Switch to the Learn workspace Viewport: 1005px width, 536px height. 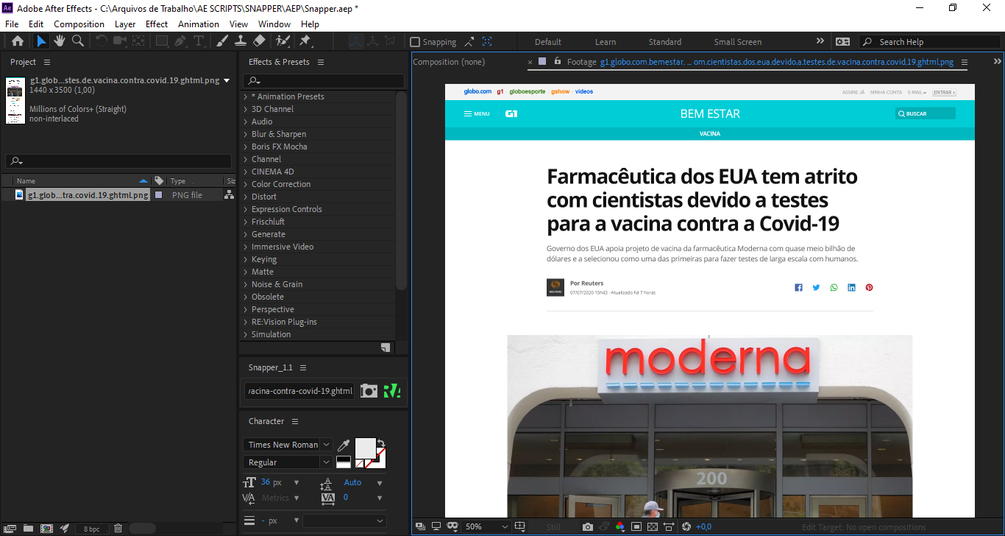click(605, 42)
